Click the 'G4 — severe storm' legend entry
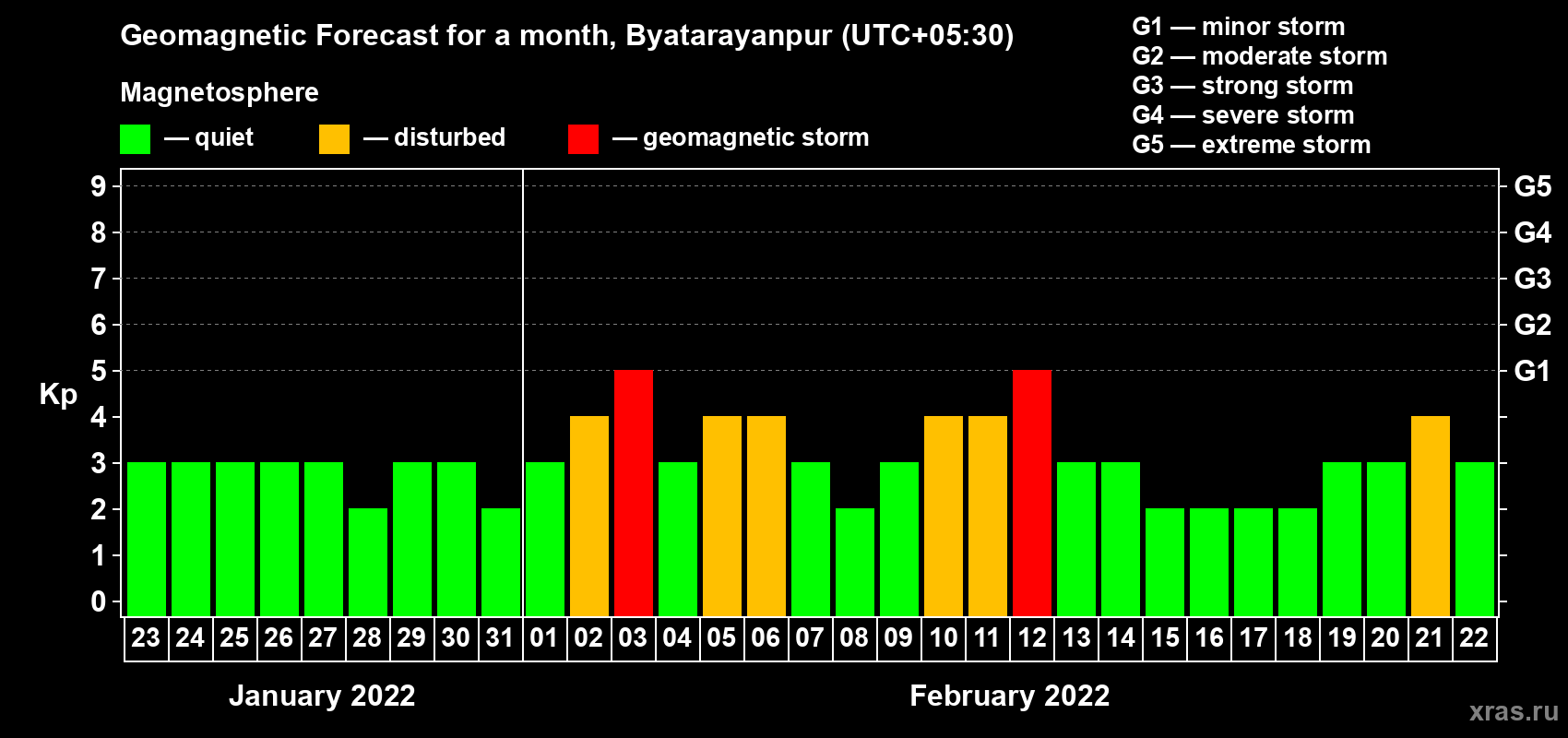This screenshot has height=738, width=1568. click(1243, 115)
